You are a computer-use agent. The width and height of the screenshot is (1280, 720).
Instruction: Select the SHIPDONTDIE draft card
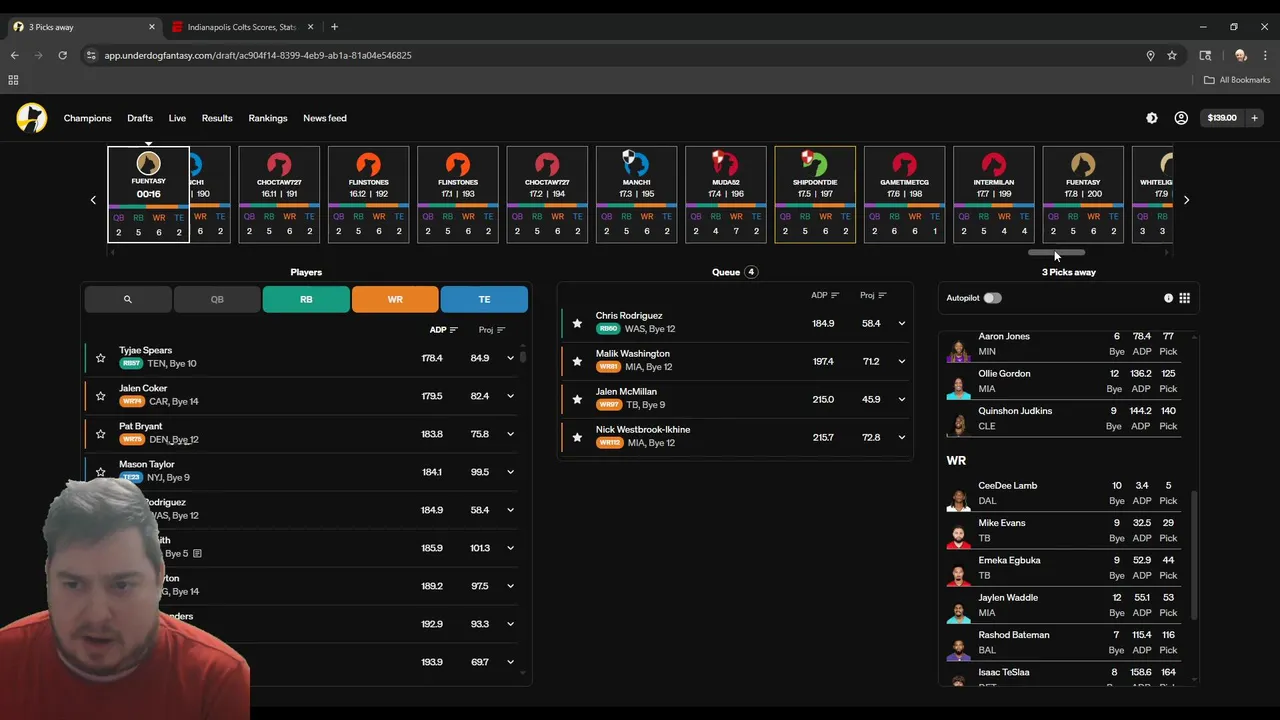click(x=815, y=194)
